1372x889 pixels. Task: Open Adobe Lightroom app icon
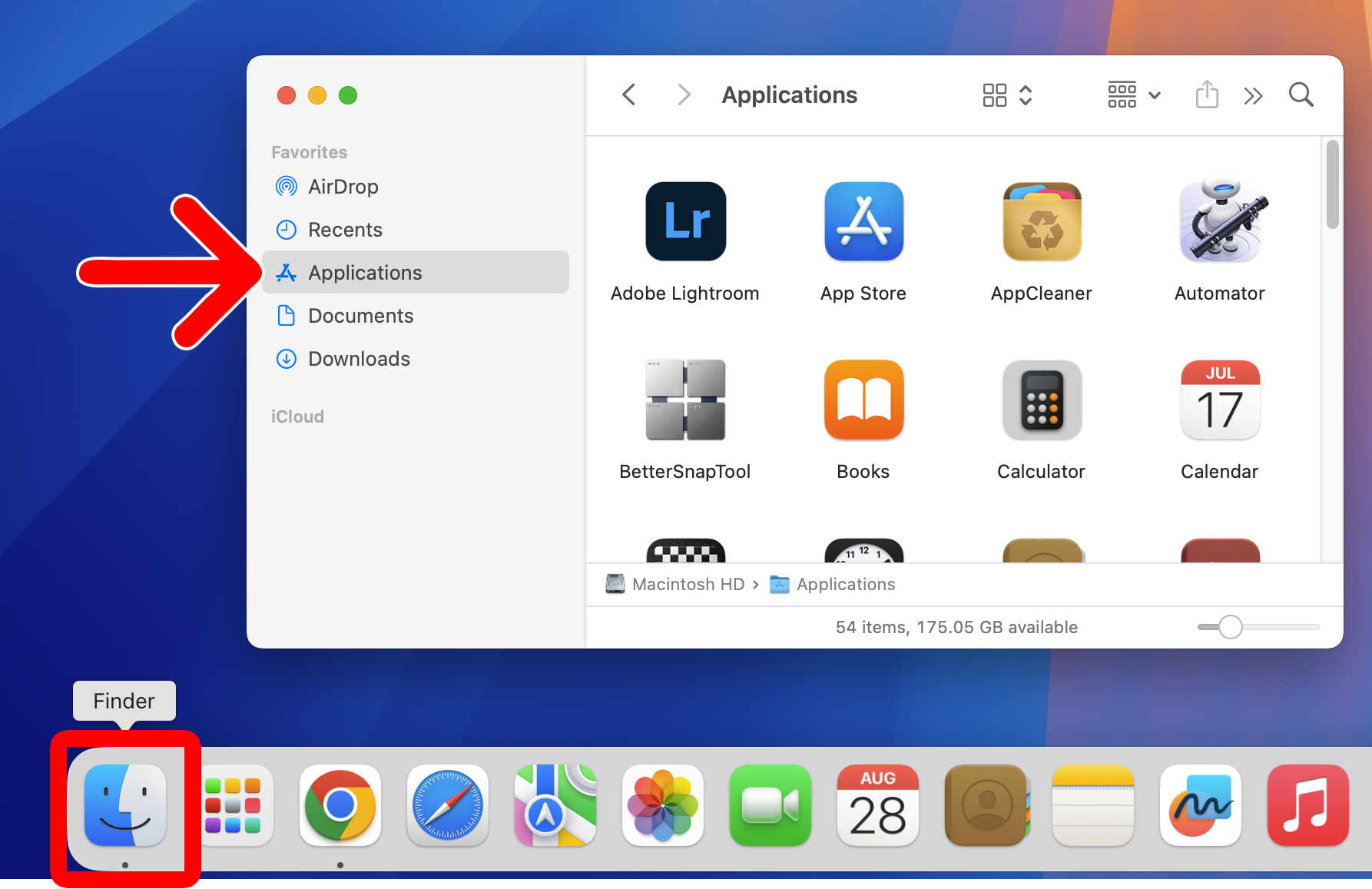click(x=685, y=222)
